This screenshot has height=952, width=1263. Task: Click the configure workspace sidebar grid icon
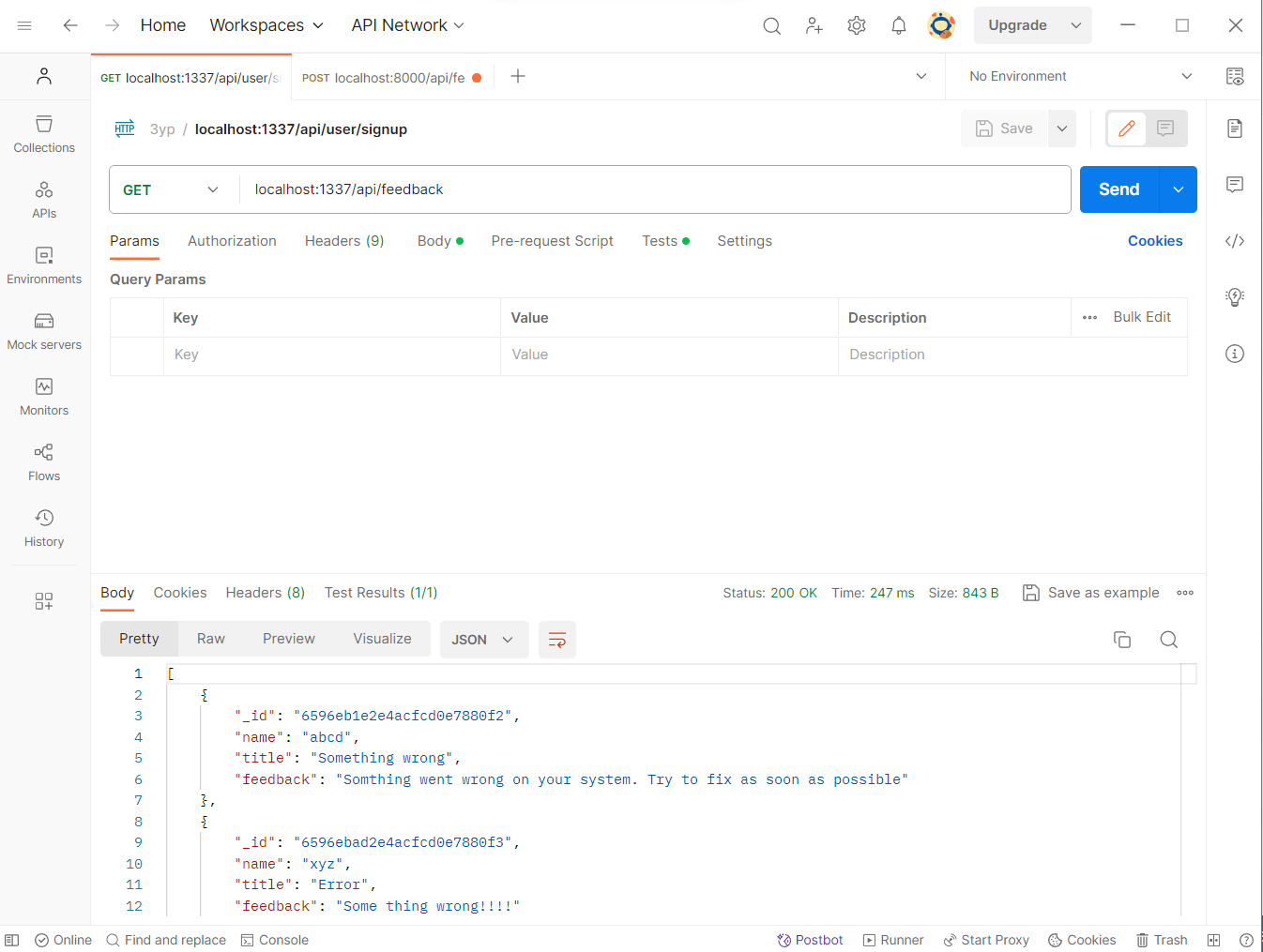[x=44, y=601]
